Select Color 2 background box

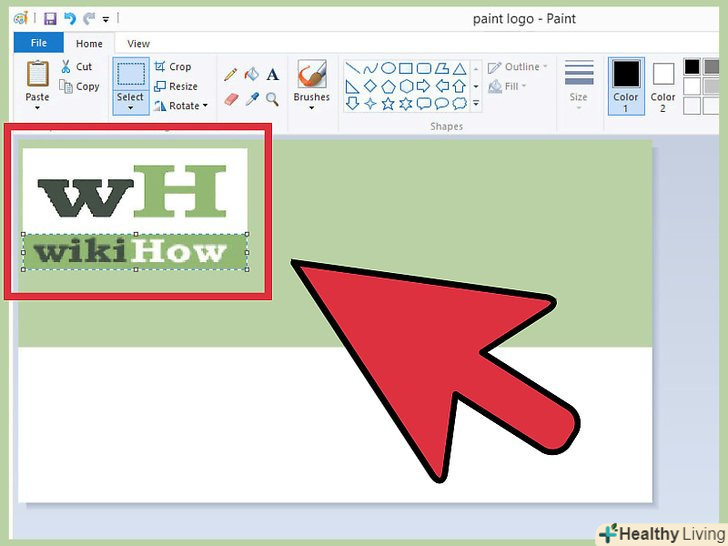[x=663, y=86]
